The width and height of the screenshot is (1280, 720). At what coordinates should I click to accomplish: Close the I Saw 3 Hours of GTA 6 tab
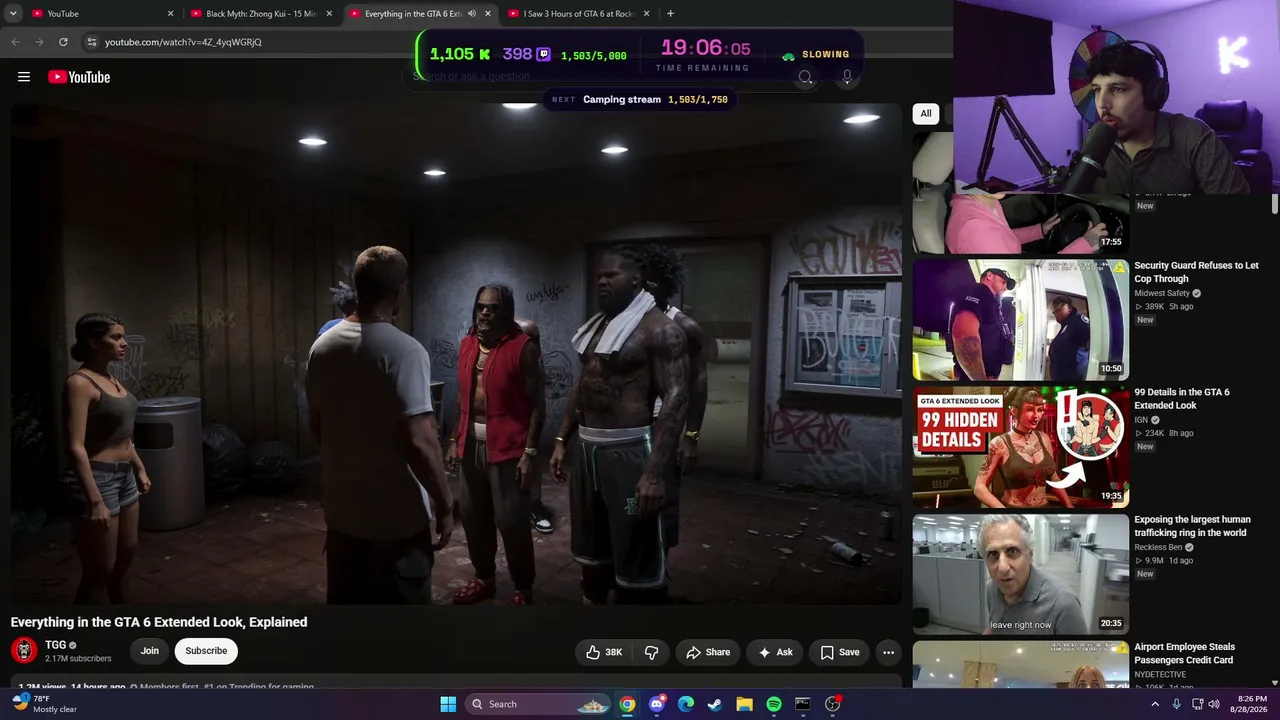coord(647,14)
